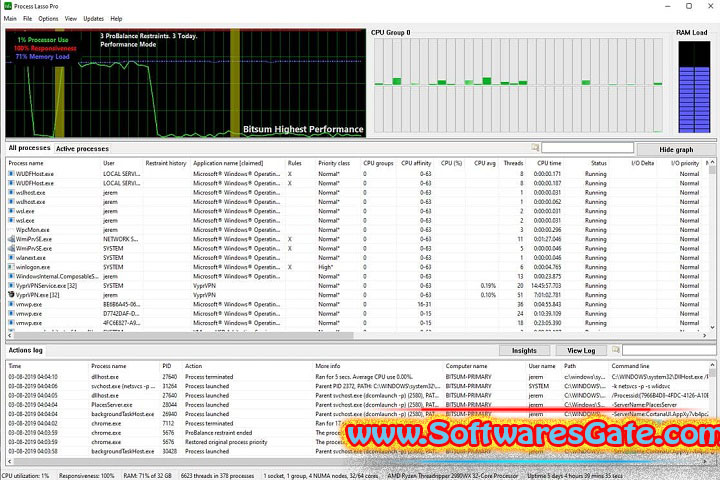Open the Help menu
The image size is (720, 480).
tap(116, 19)
